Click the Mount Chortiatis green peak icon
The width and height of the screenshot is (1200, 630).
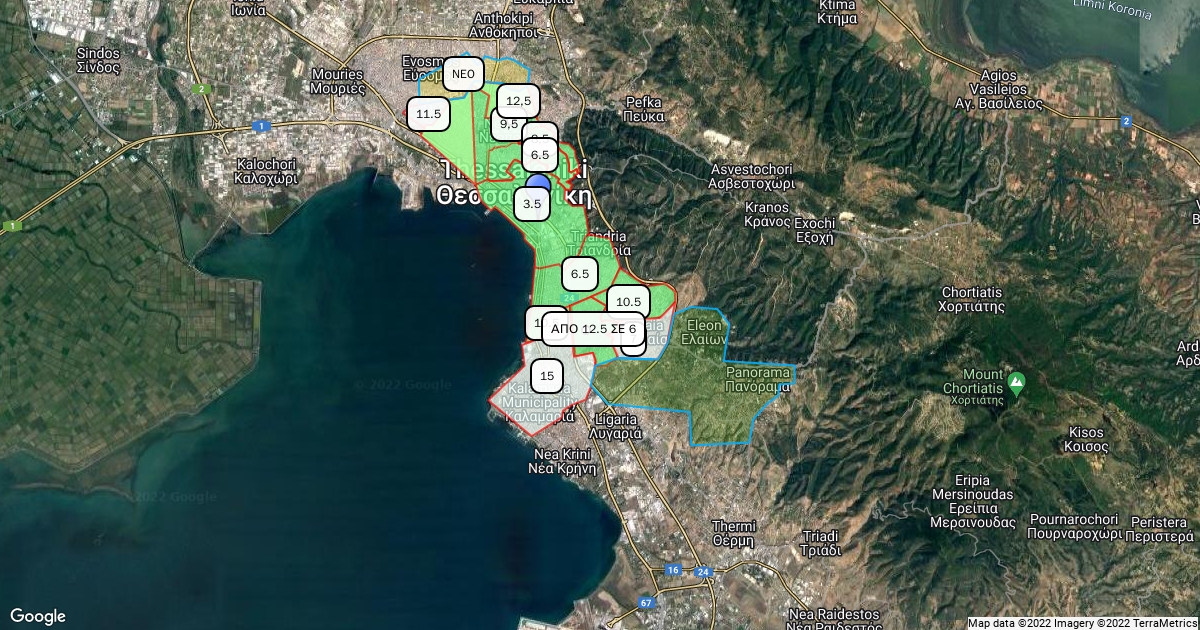coord(1017,382)
